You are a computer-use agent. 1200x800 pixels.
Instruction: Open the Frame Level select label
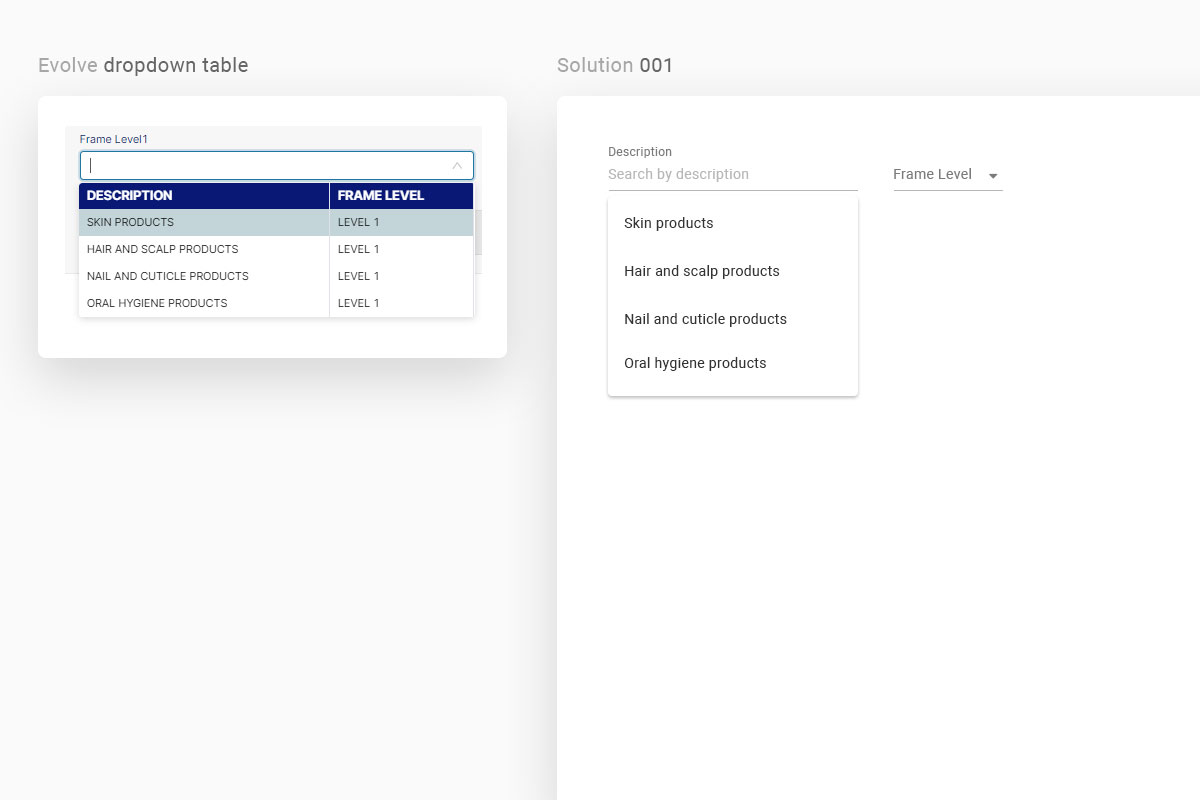[x=932, y=174]
